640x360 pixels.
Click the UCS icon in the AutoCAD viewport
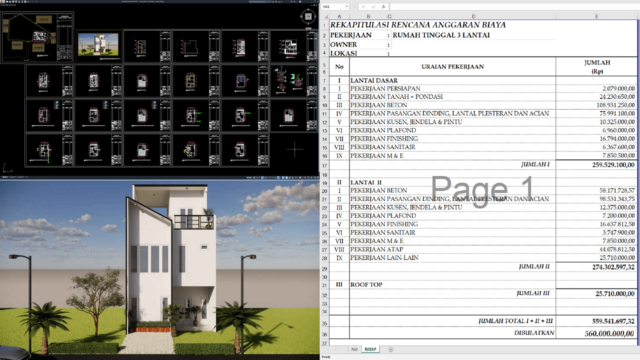coord(7,168)
